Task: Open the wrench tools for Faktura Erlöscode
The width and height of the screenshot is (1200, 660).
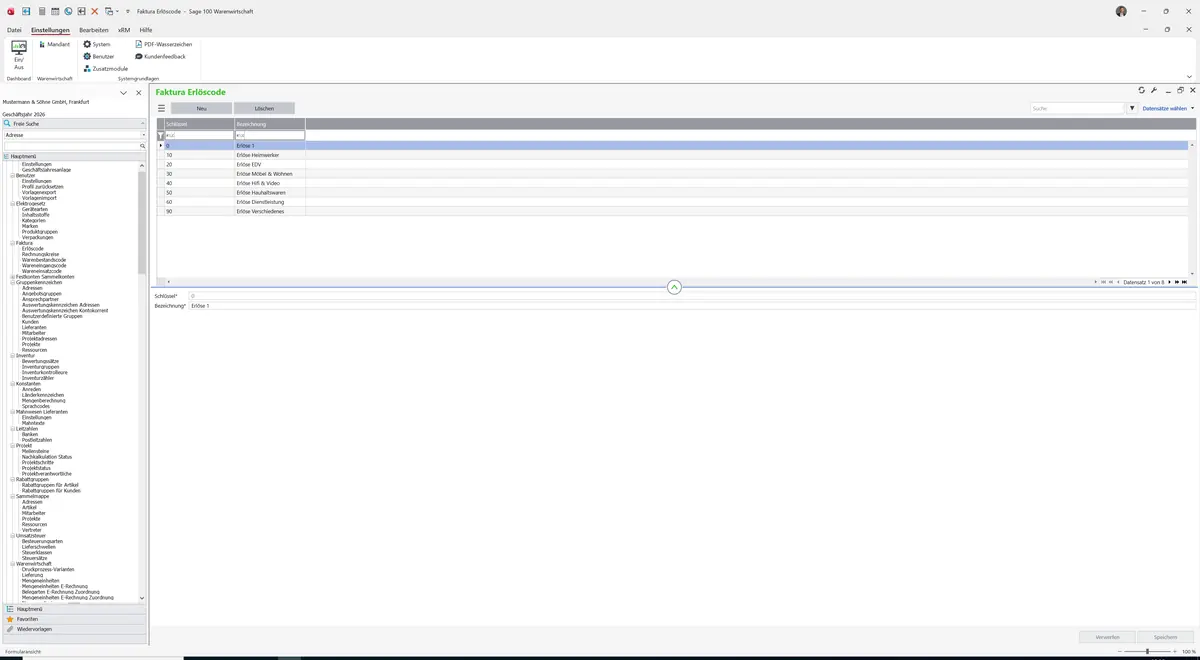Action: (1154, 91)
